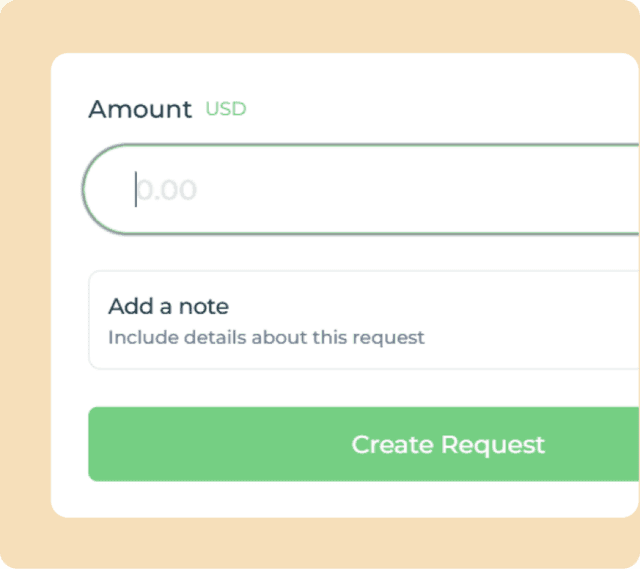Click the "Add a note" heading
This screenshot has width=640, height=569.
(x=168, y=306)
